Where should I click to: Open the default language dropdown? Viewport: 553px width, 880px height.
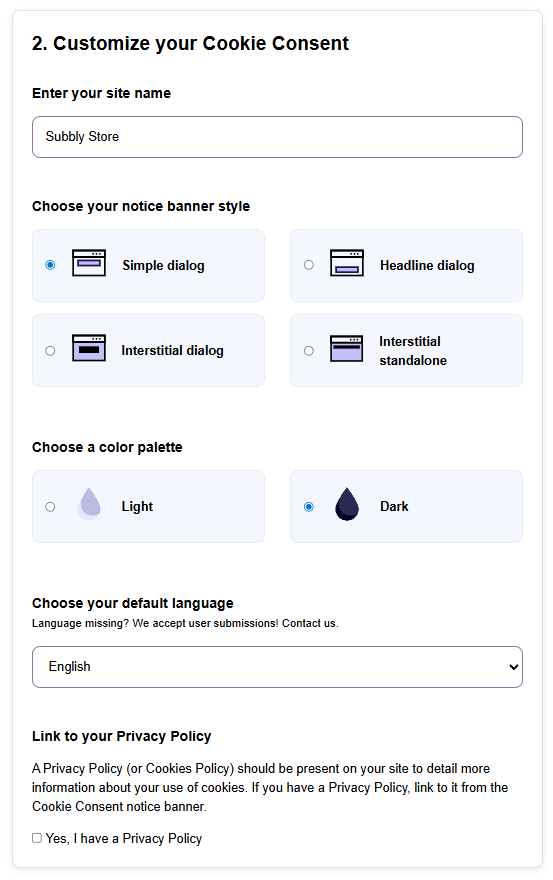click(277, 667)
